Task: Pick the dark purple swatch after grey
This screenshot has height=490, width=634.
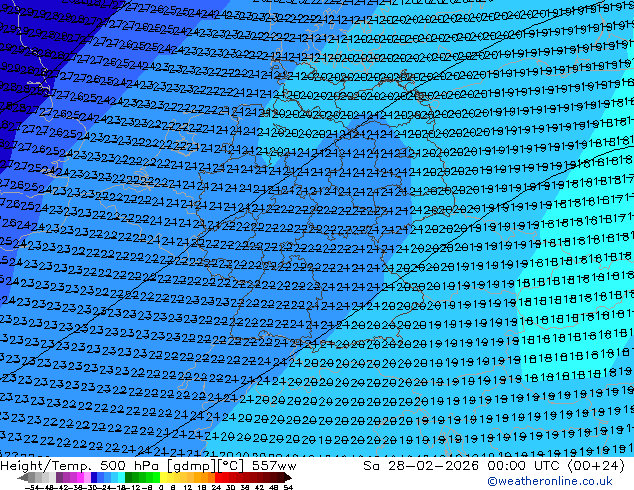Action: point(59,477)
